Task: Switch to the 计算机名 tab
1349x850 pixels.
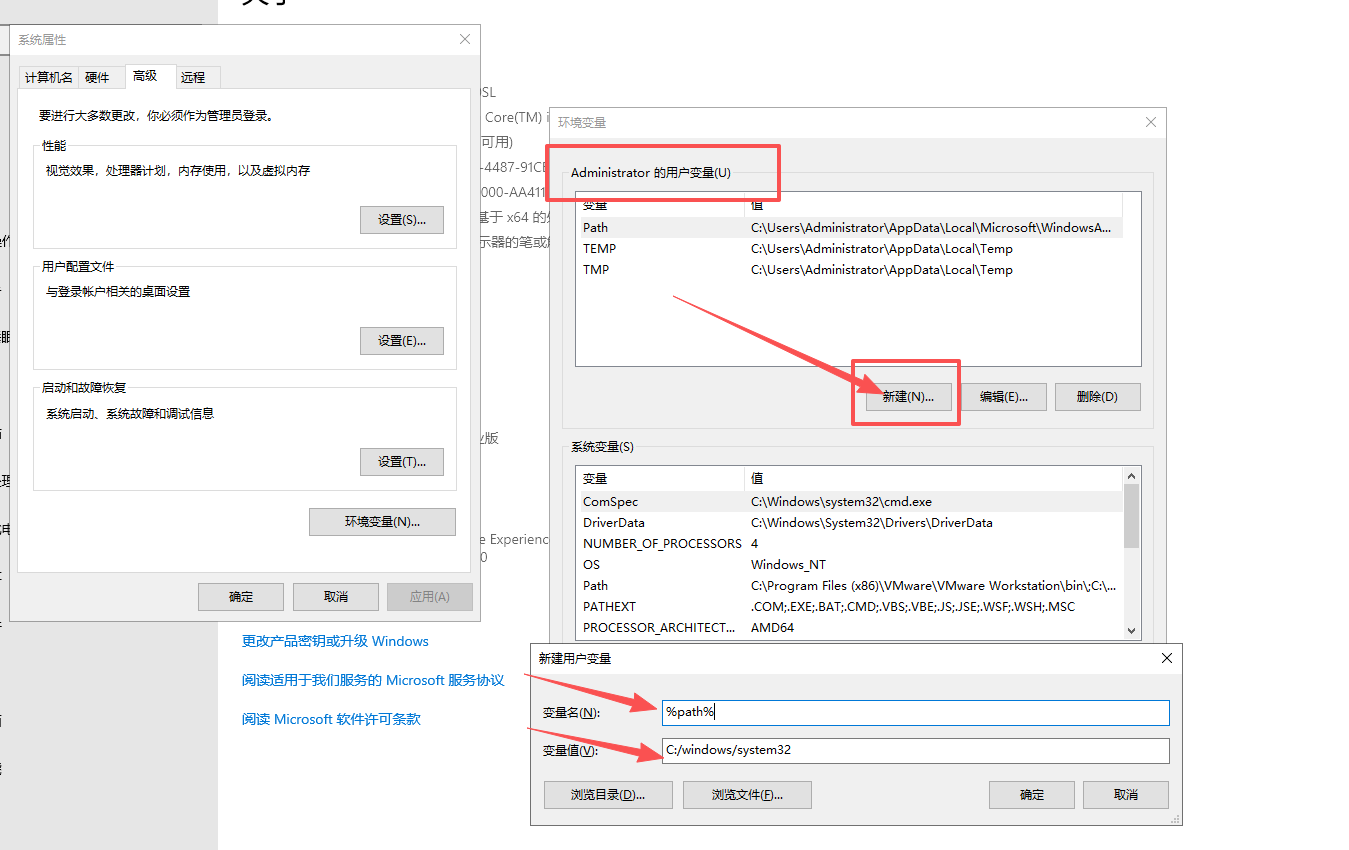Action: click(x=48, y=77)
